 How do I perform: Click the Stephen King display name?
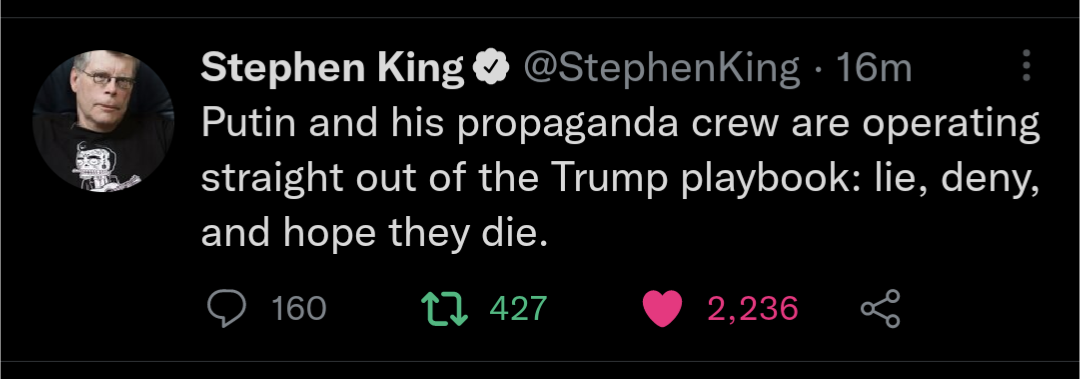point(333,69)
